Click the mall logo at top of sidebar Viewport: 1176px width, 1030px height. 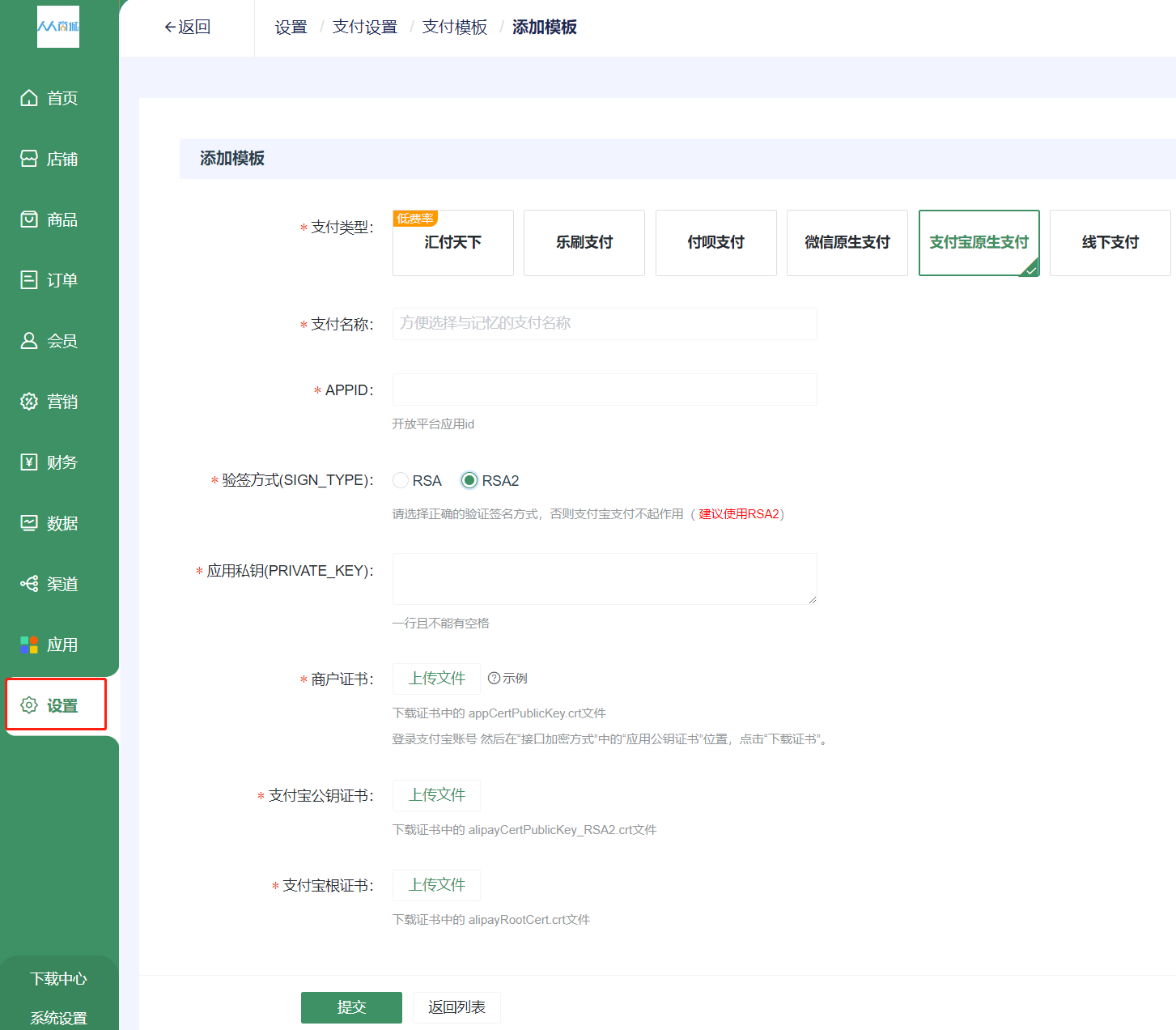tap(58, 27)
